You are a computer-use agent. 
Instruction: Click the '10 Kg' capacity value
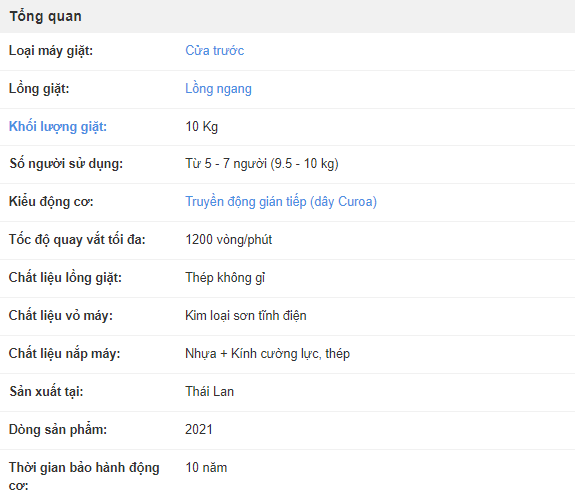[202, 127]
